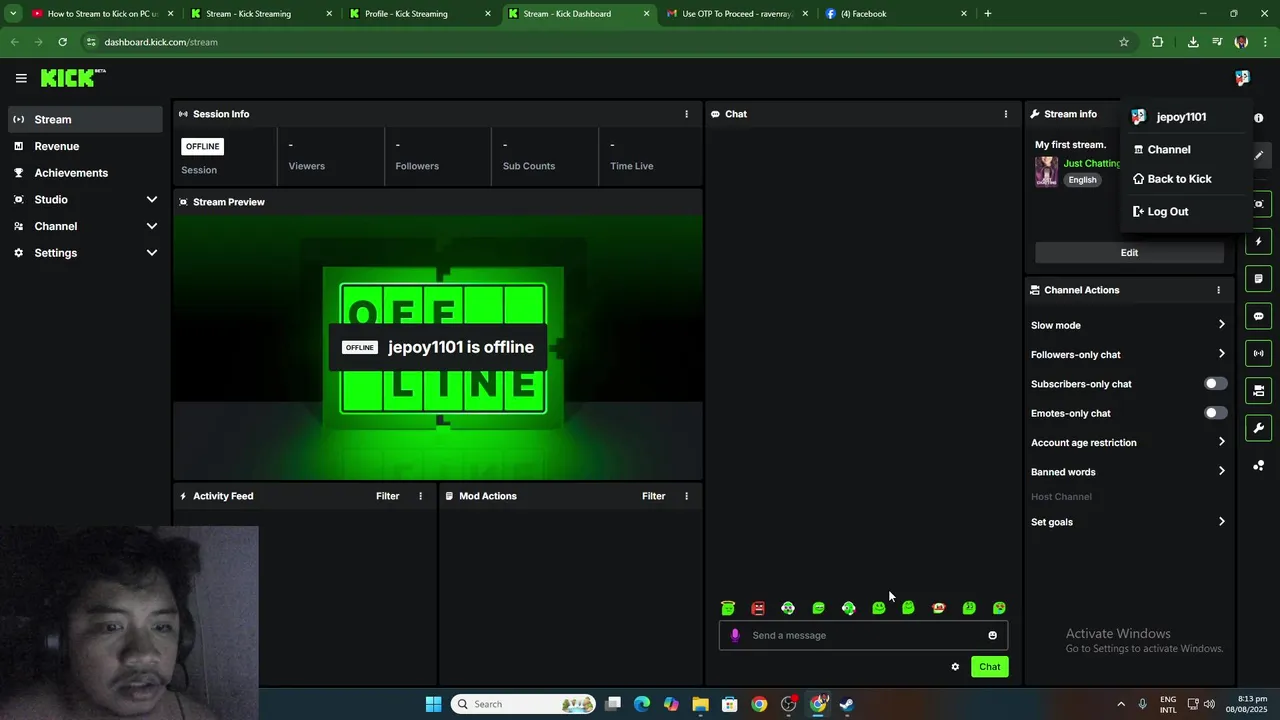Toggle Subscribers-only chat switch
Viewport: 1280px width, 720px height.
(x=1216, y=384)
